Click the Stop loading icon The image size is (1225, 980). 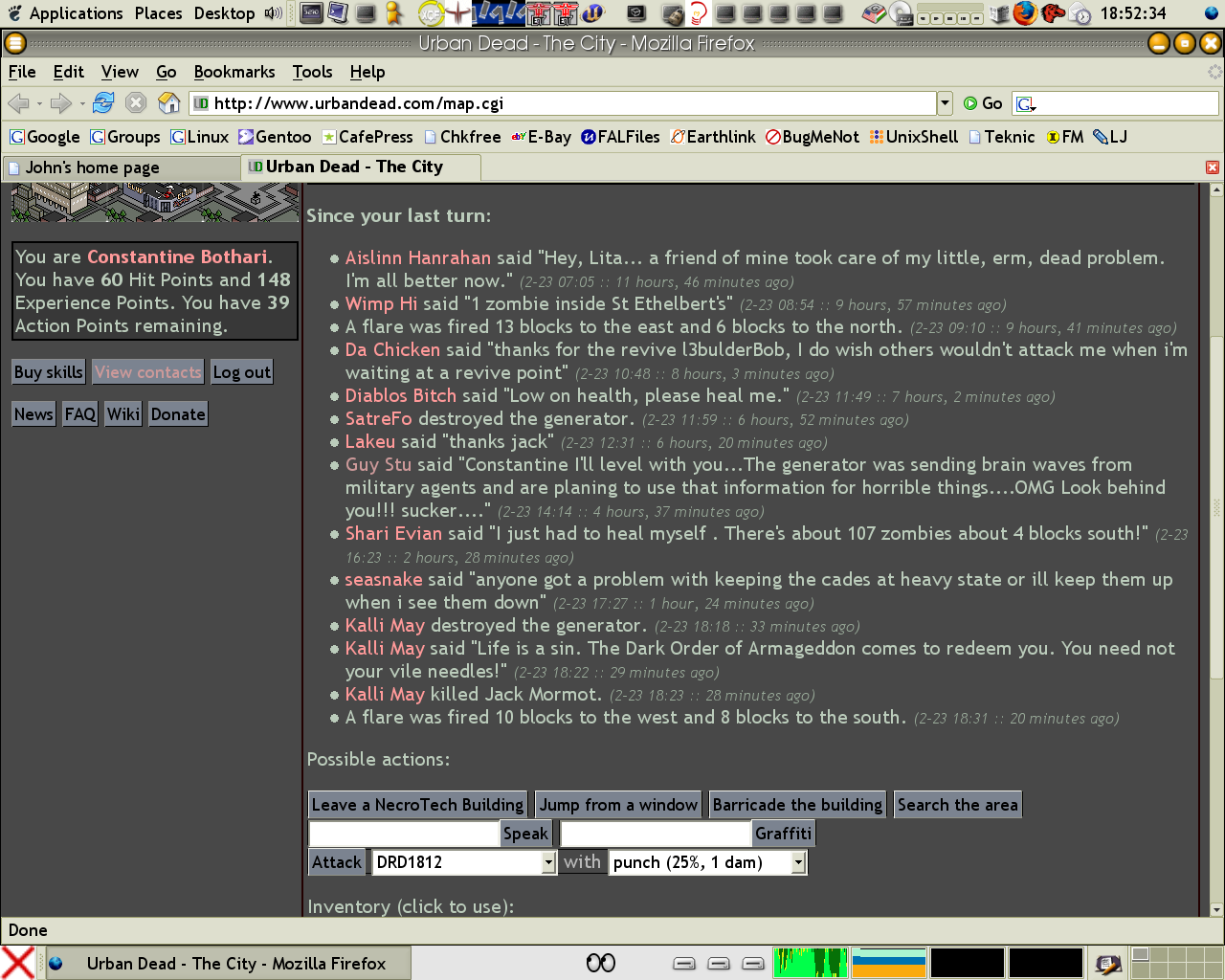click(136, 103)
